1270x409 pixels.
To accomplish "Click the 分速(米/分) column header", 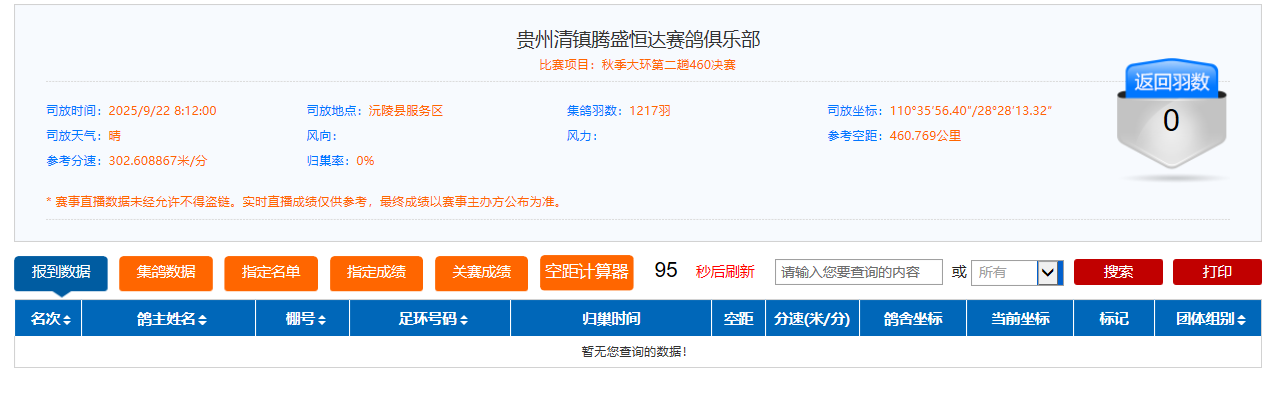I will (812, 319).
